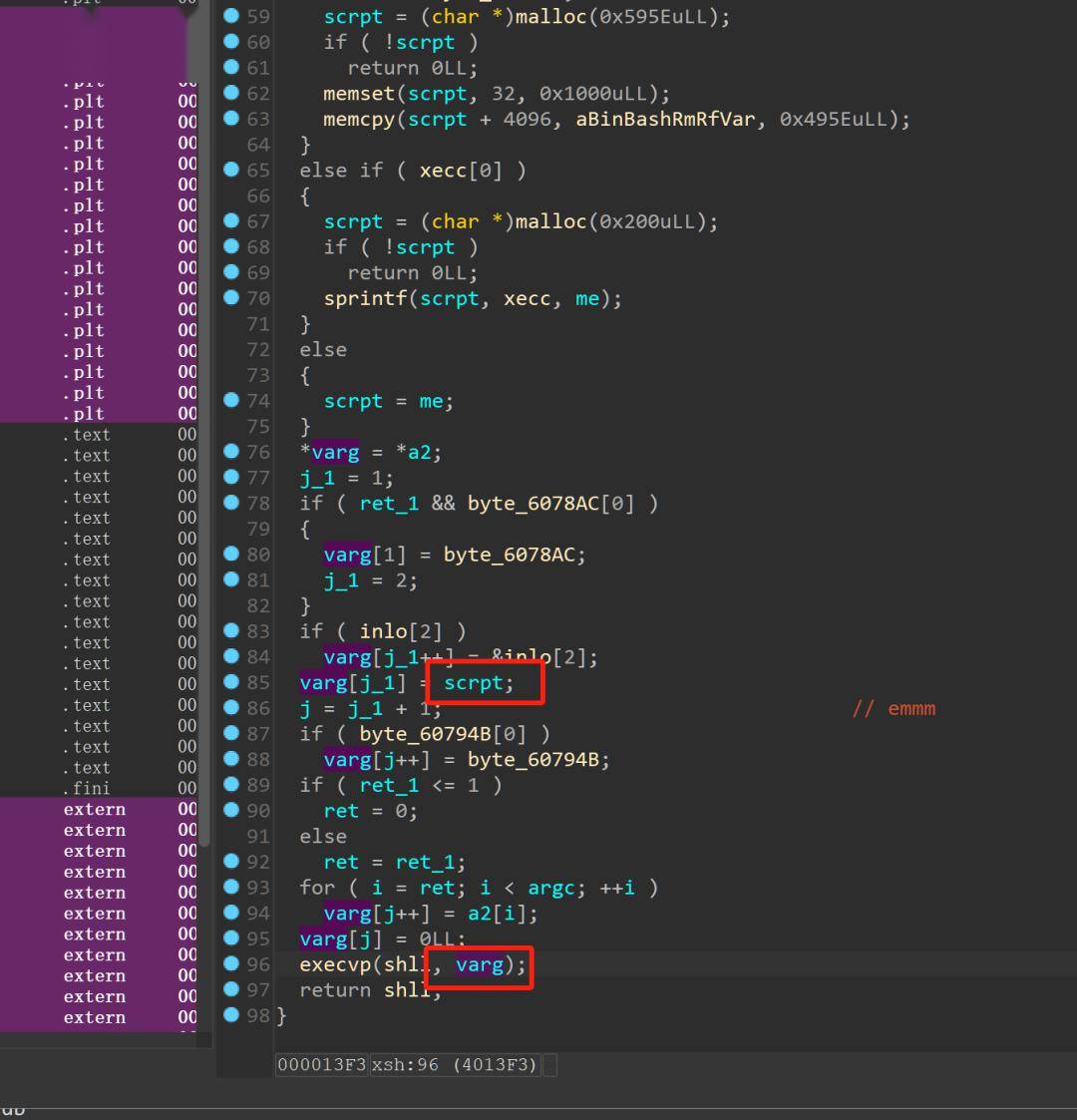This screenshot has height=1120, width=1077.
Task: Click the blue marker beside line 59
Action: click(x=230, y=16)
